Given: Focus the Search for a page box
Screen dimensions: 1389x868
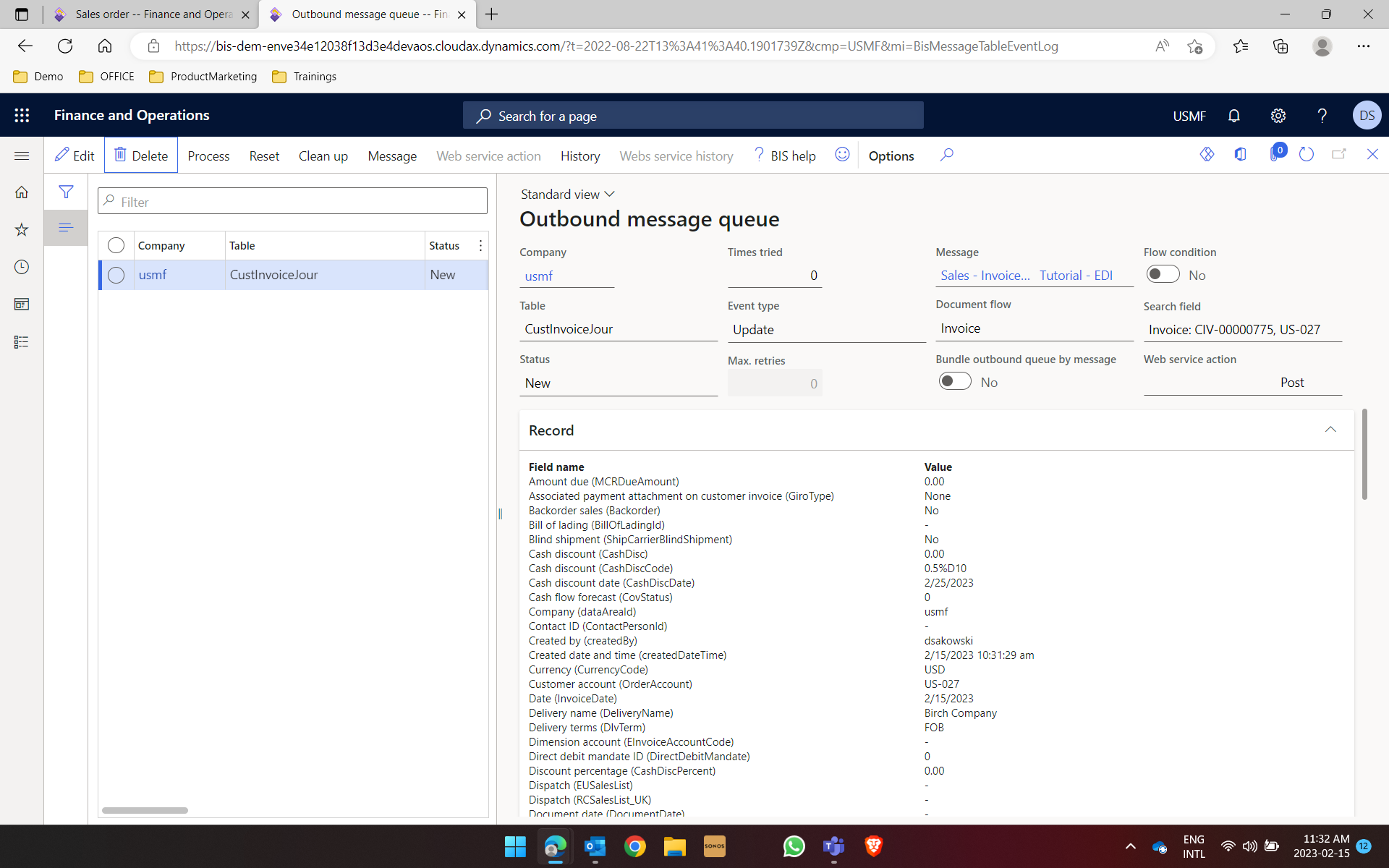Looking at the screenshot, I should tap(693, 116).
